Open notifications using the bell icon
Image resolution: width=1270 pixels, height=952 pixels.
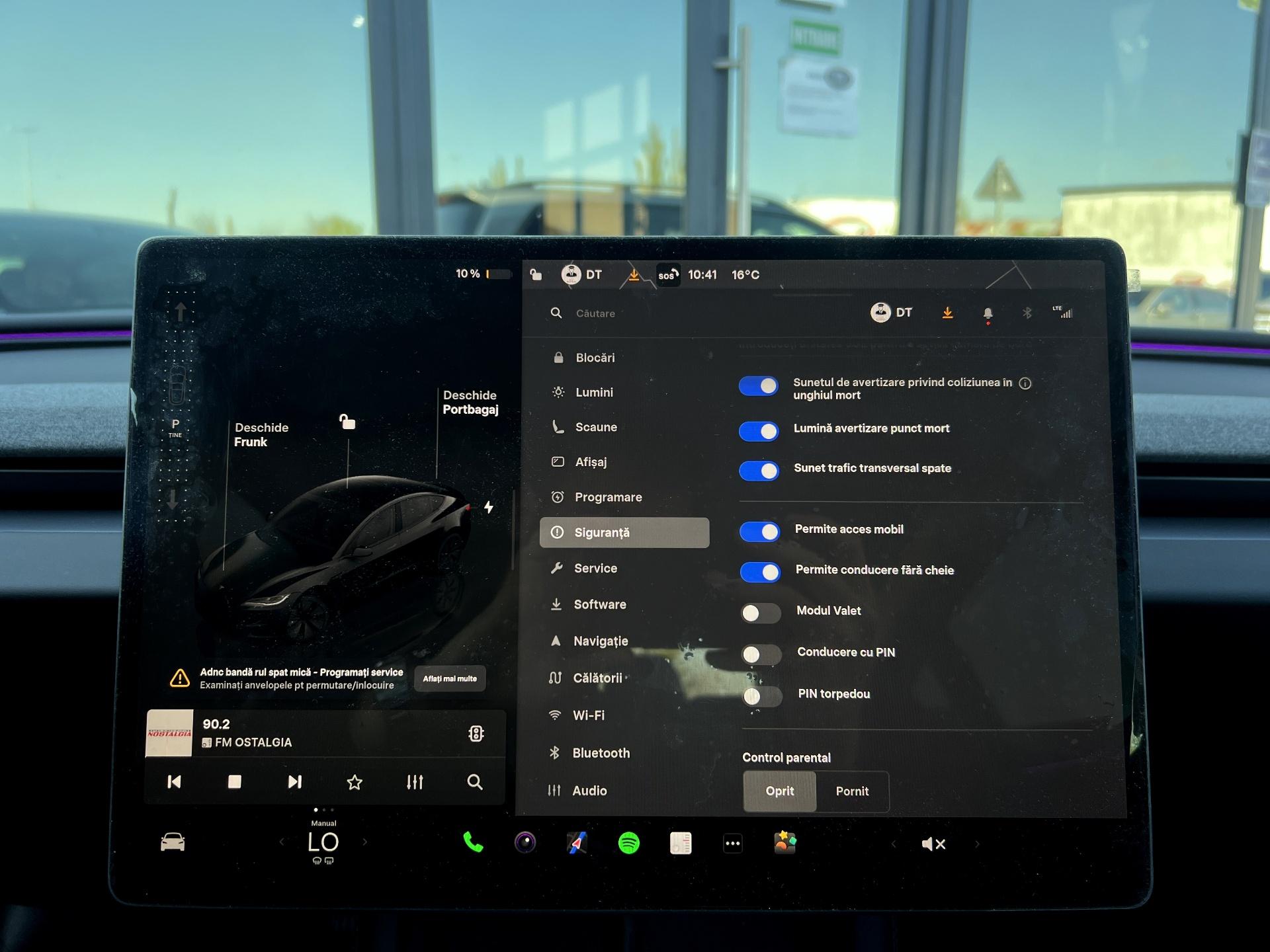(988, 313)
